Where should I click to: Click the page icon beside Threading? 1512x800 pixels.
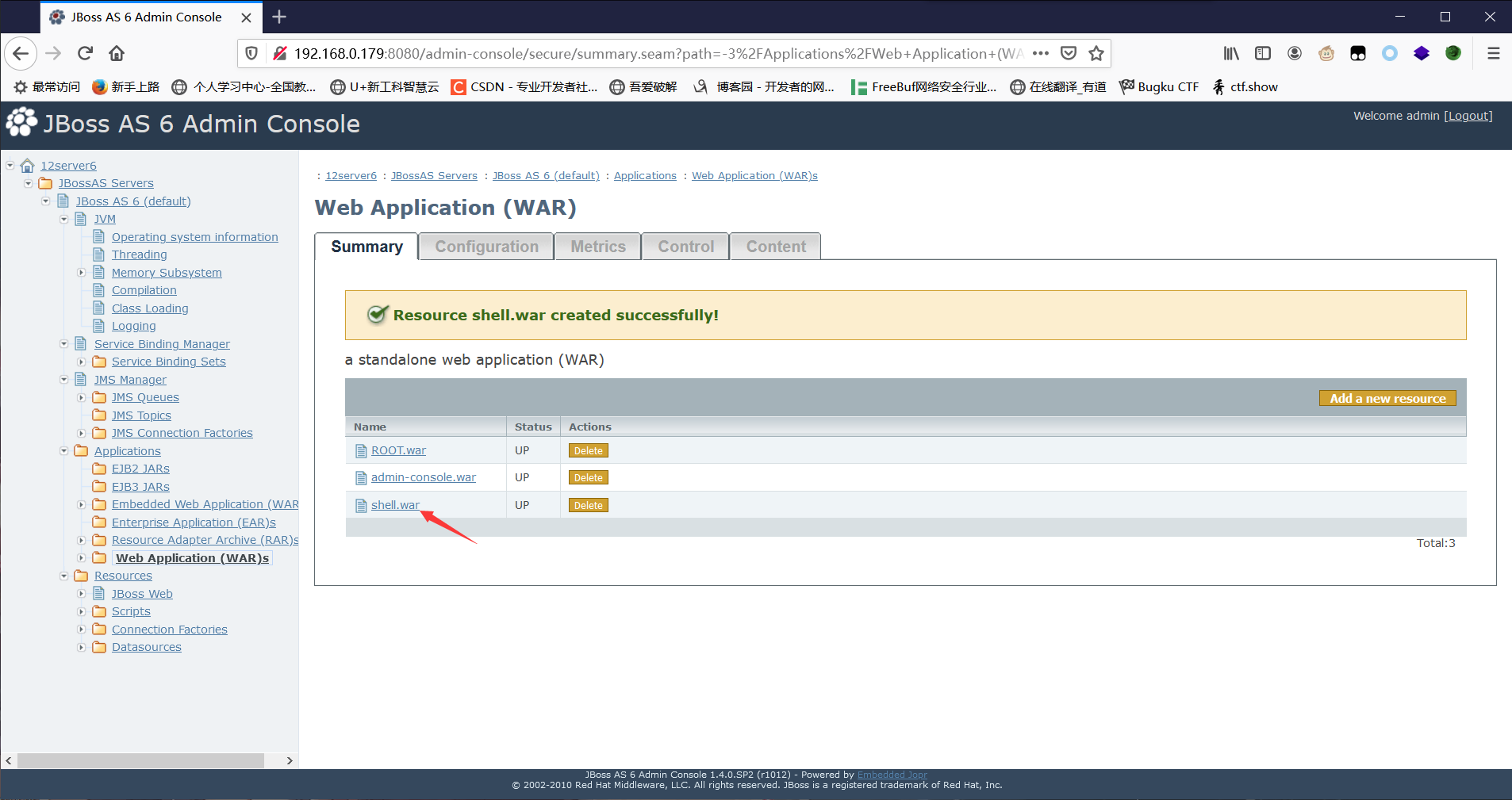point(99,254)
